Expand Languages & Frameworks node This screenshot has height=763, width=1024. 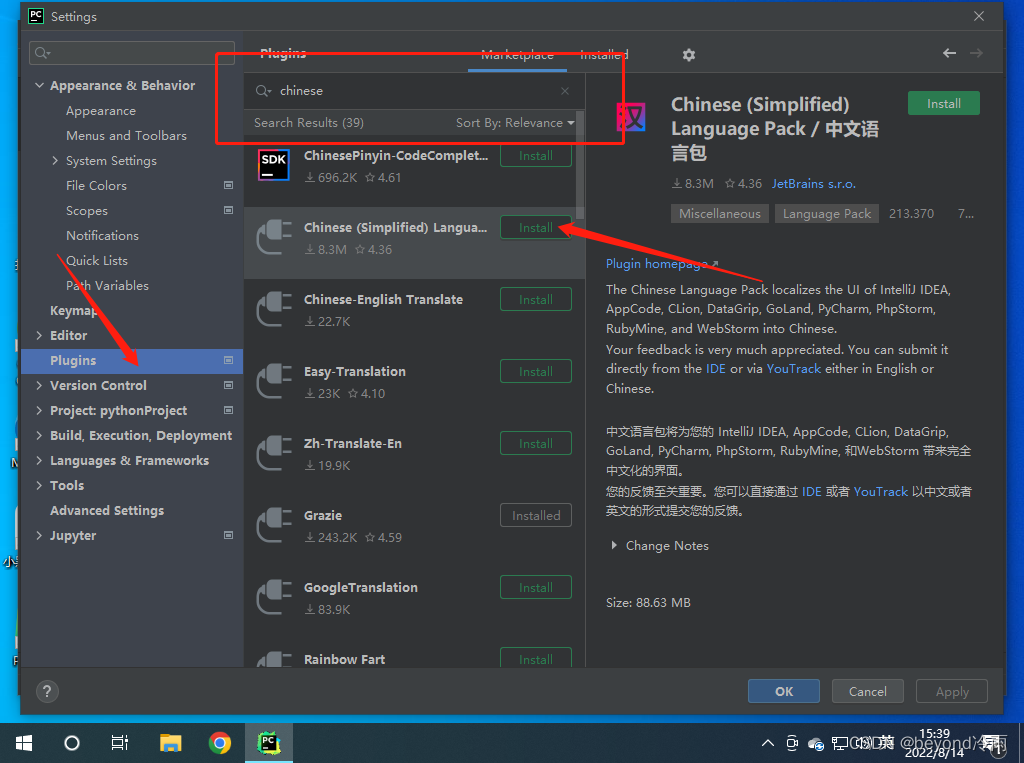coord(39,461)
